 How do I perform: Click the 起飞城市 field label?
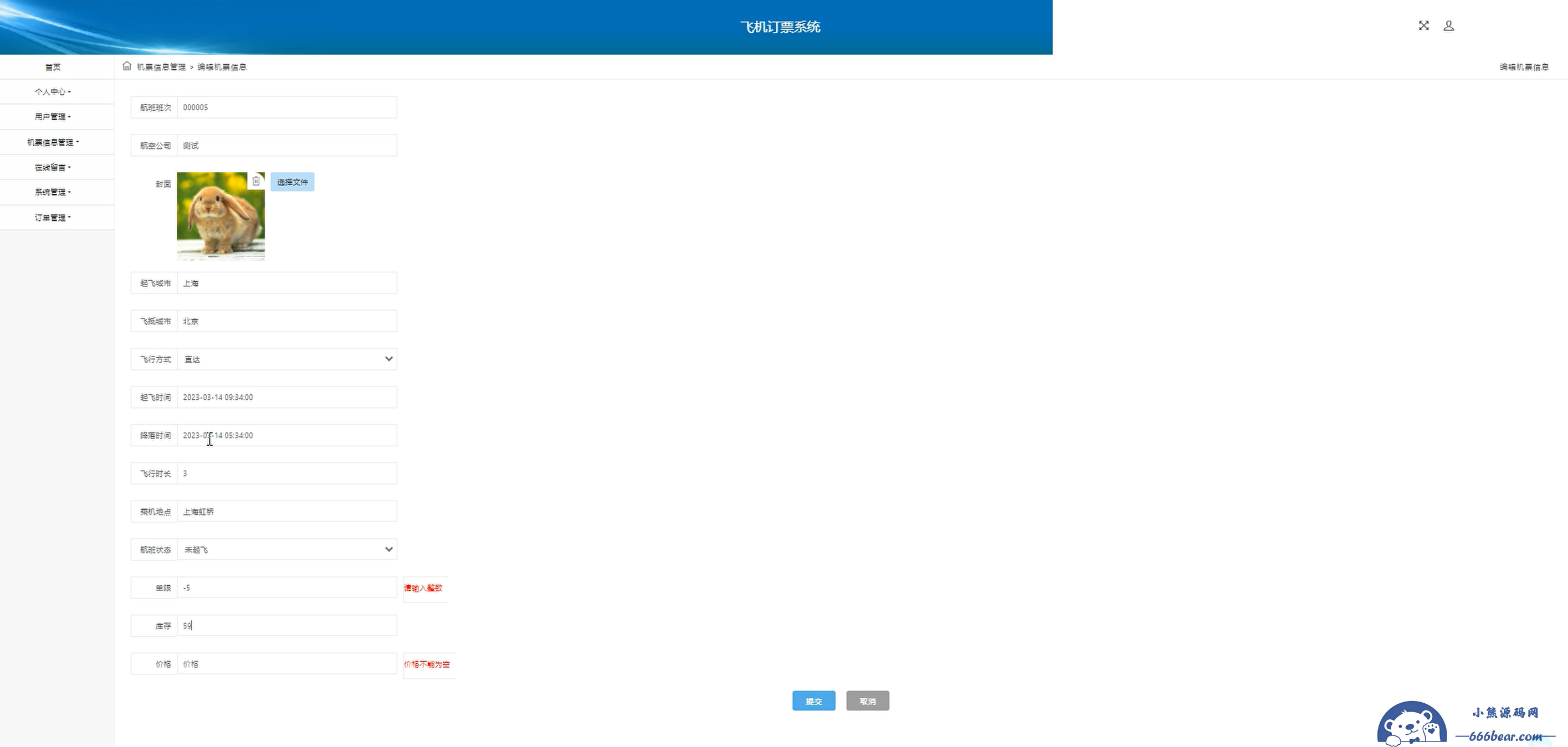point(155,284)
